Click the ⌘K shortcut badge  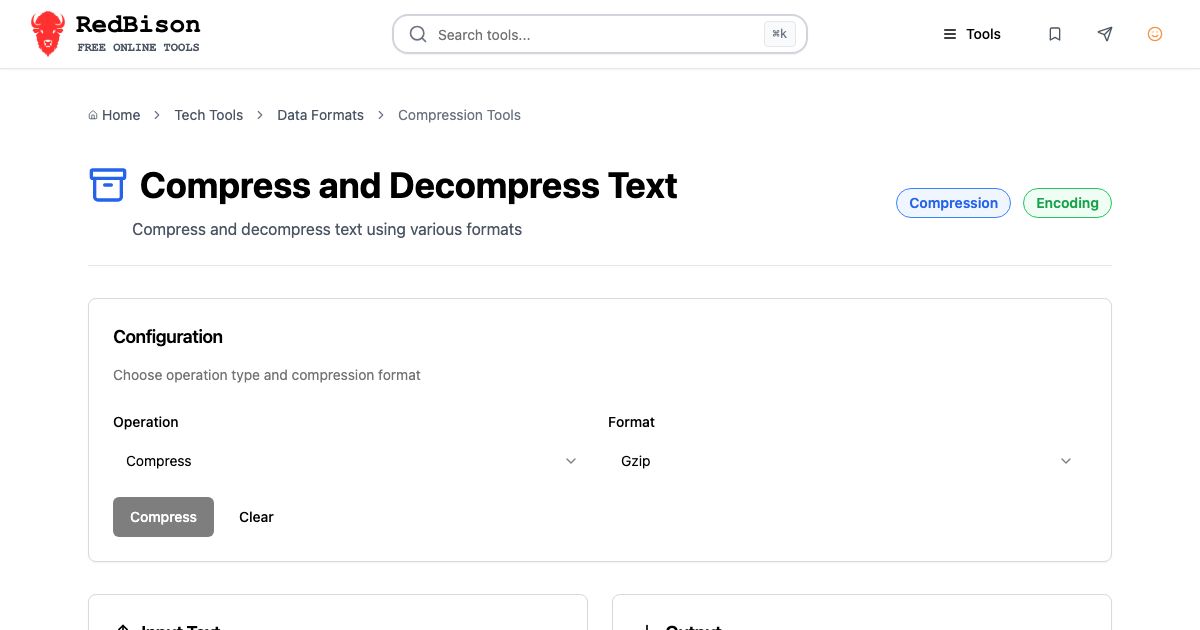[780, 34]
